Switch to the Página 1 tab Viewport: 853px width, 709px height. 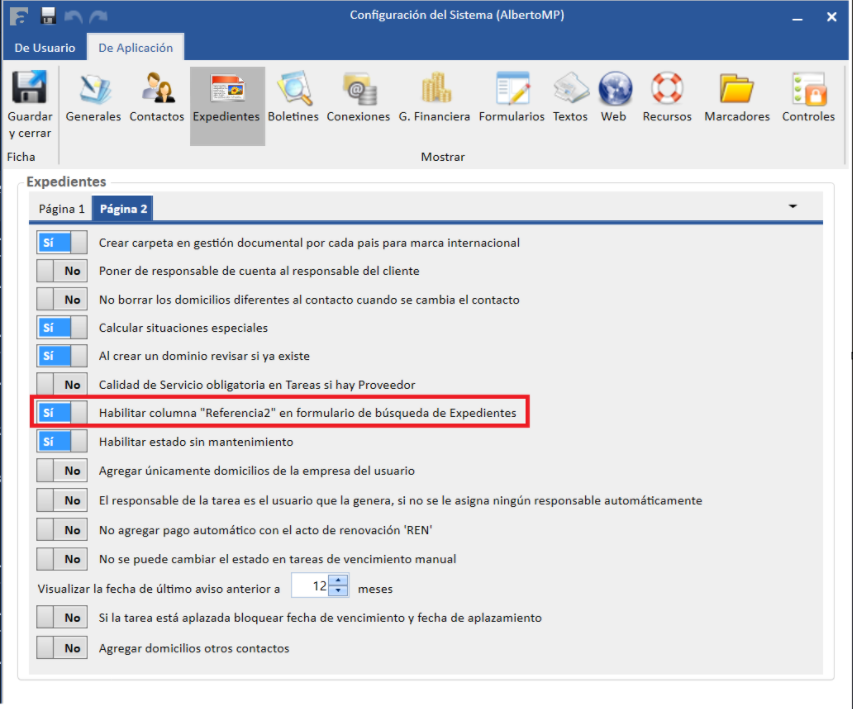[x=61, y=209]
